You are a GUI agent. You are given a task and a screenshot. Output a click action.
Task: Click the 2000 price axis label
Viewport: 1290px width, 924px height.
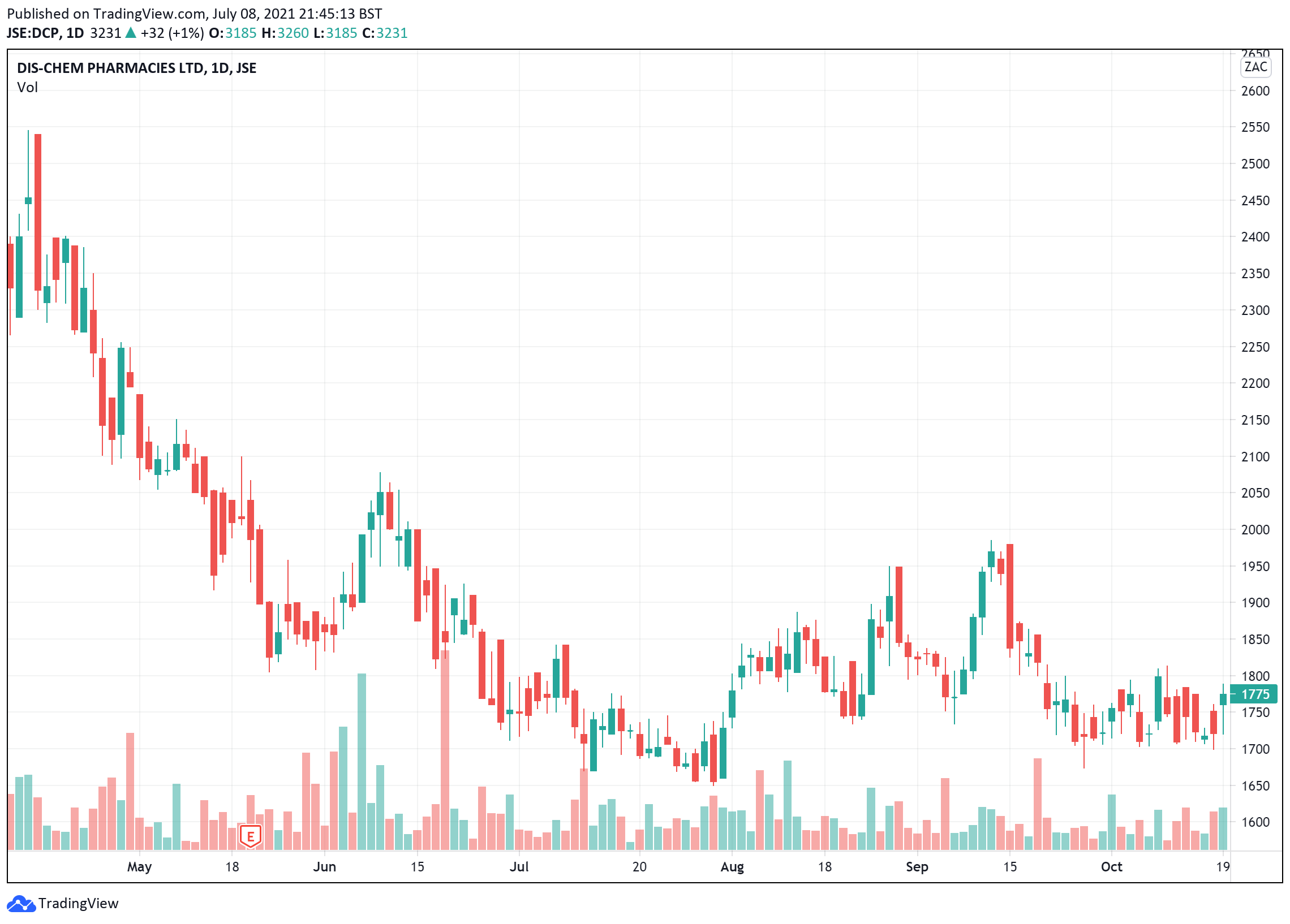(x=1255, y=530)
